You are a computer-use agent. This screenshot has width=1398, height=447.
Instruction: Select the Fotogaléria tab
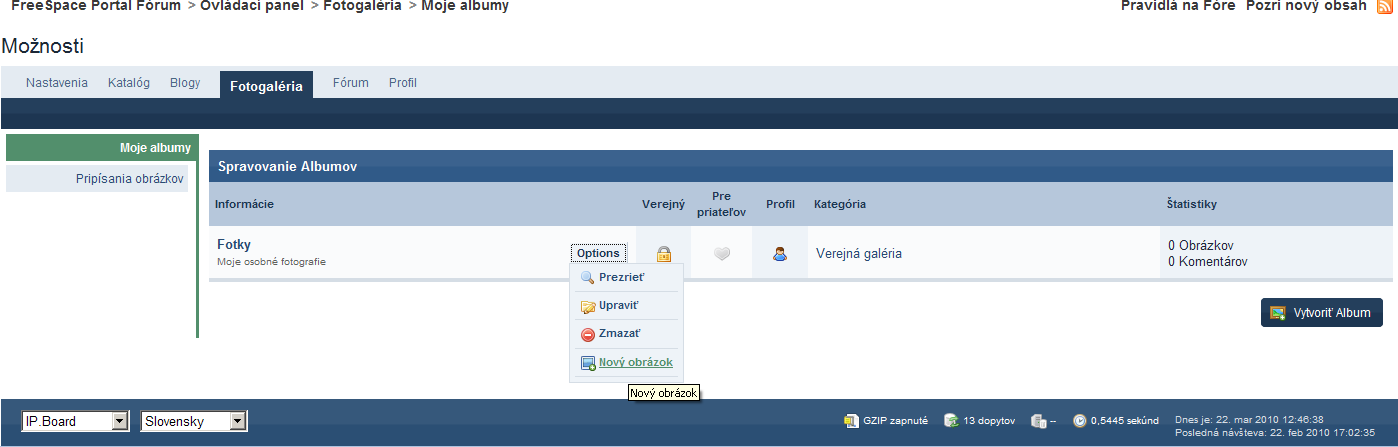[266, 86]
